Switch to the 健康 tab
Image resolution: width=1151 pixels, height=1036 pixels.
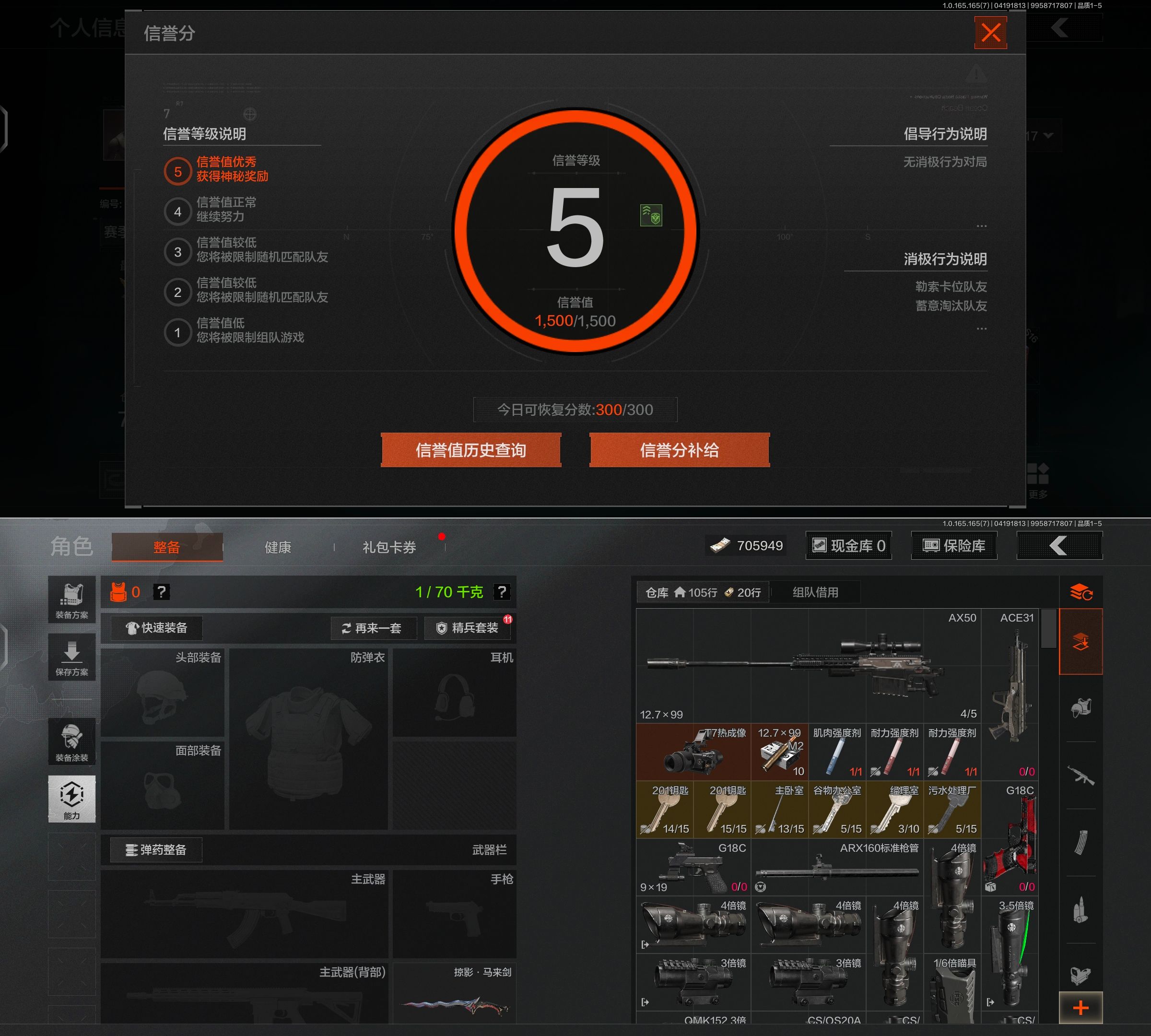click(x=278, y=547)
